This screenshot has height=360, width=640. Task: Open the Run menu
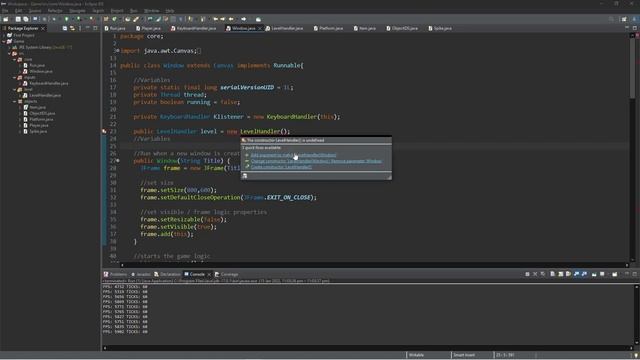pyautogui.click(x=133, y=11)
